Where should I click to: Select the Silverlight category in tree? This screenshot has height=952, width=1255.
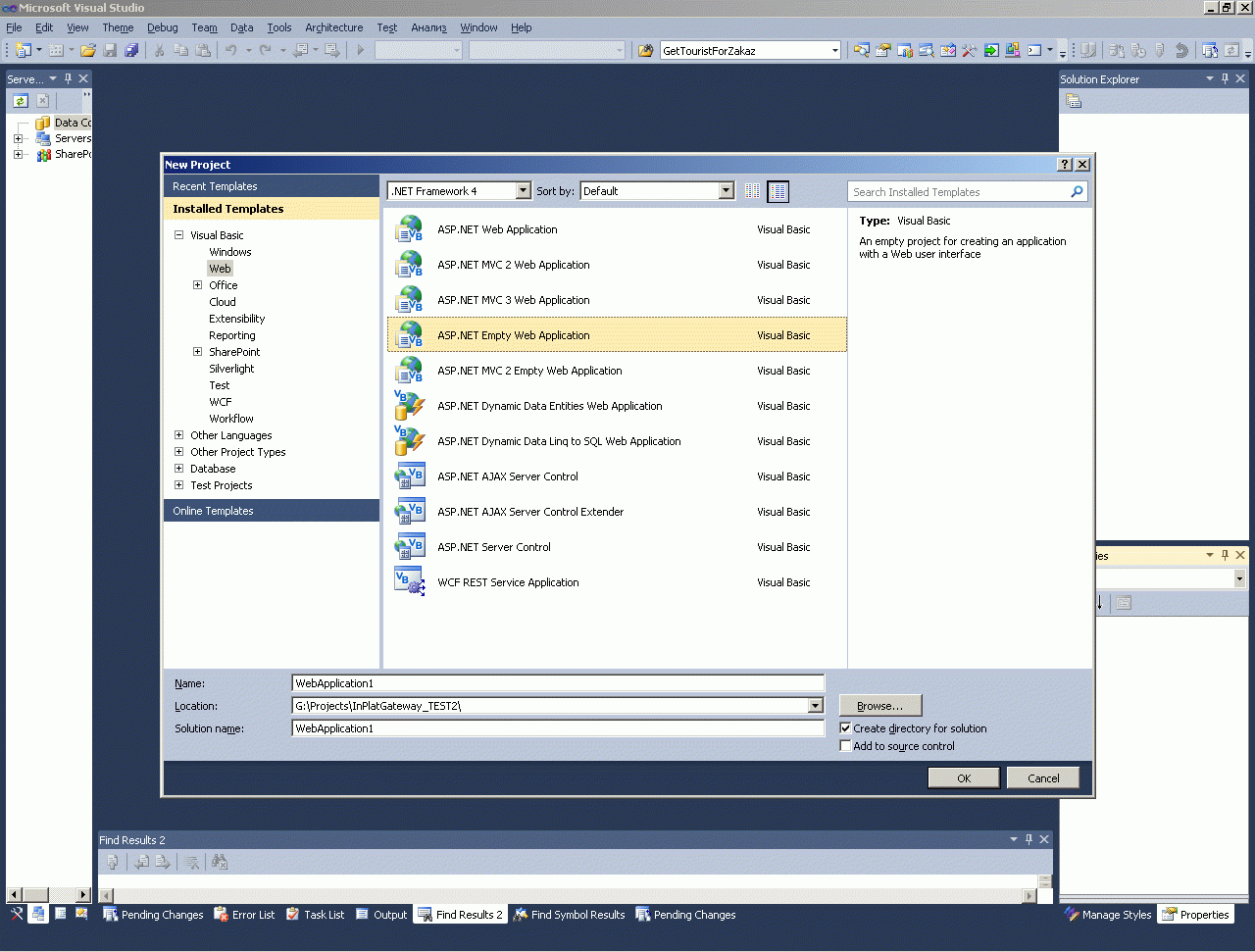231,369
